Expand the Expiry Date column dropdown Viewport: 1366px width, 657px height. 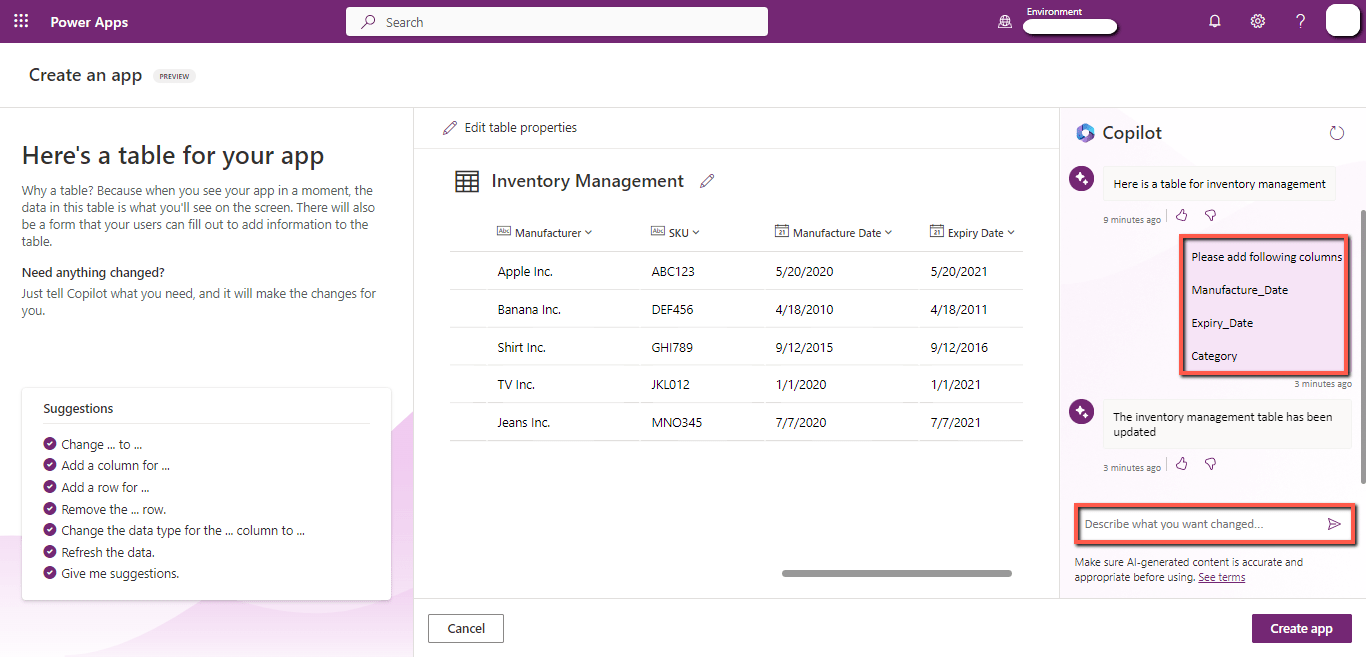coord(1011,232)
